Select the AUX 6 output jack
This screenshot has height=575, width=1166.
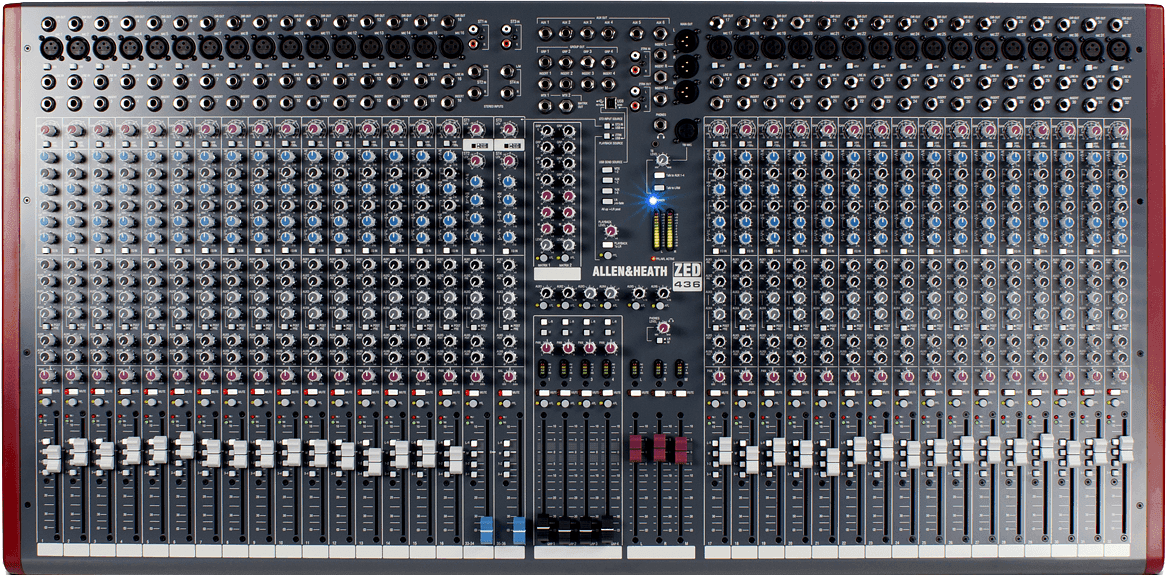click(x=660, y=33)
